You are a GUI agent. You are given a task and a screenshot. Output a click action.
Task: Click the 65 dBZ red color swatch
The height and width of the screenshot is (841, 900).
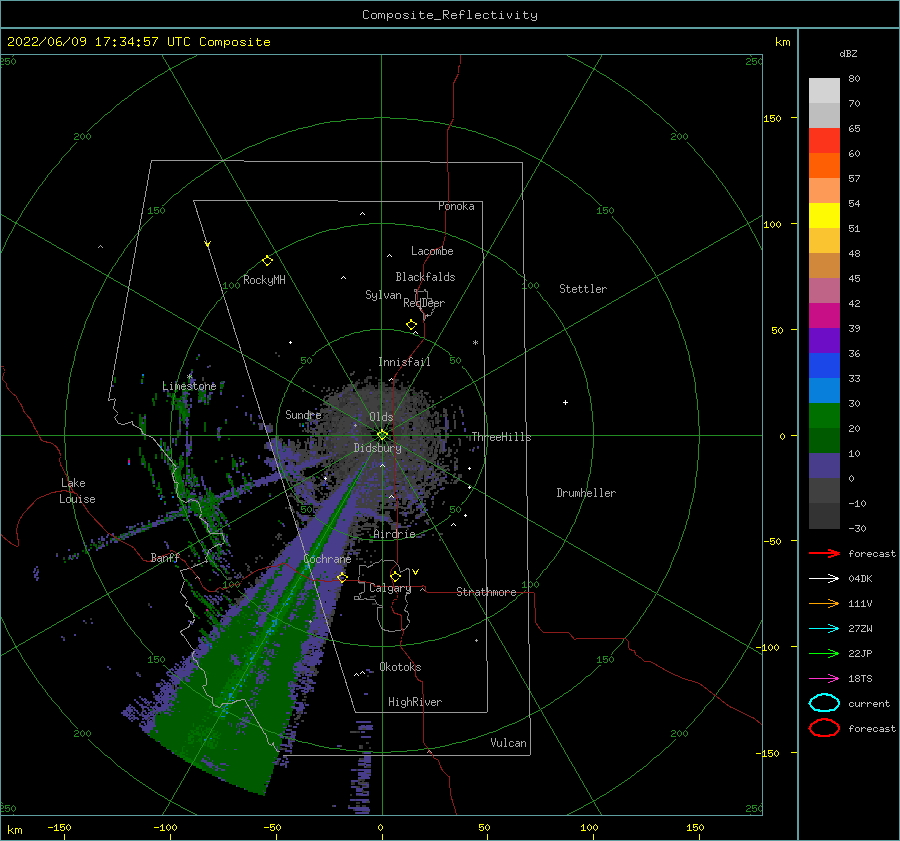pos(824,140)
